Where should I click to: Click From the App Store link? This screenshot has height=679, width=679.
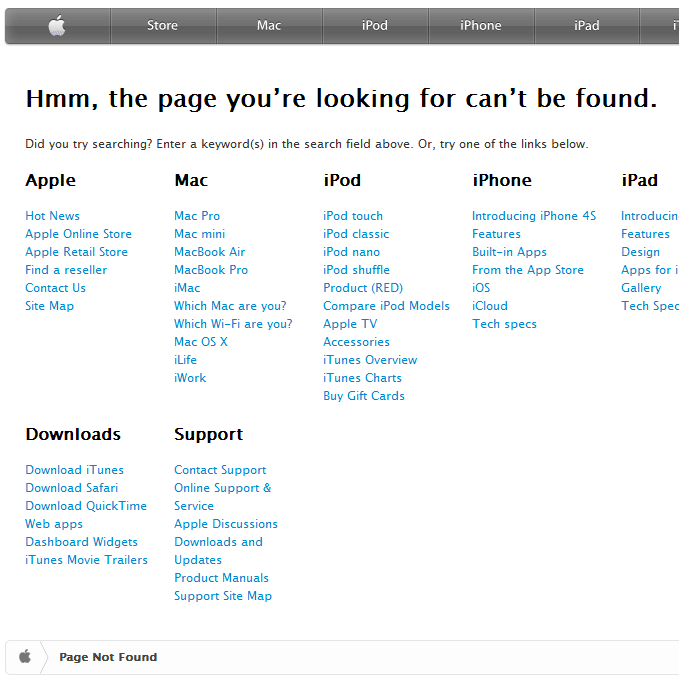(x=528, y=270)
